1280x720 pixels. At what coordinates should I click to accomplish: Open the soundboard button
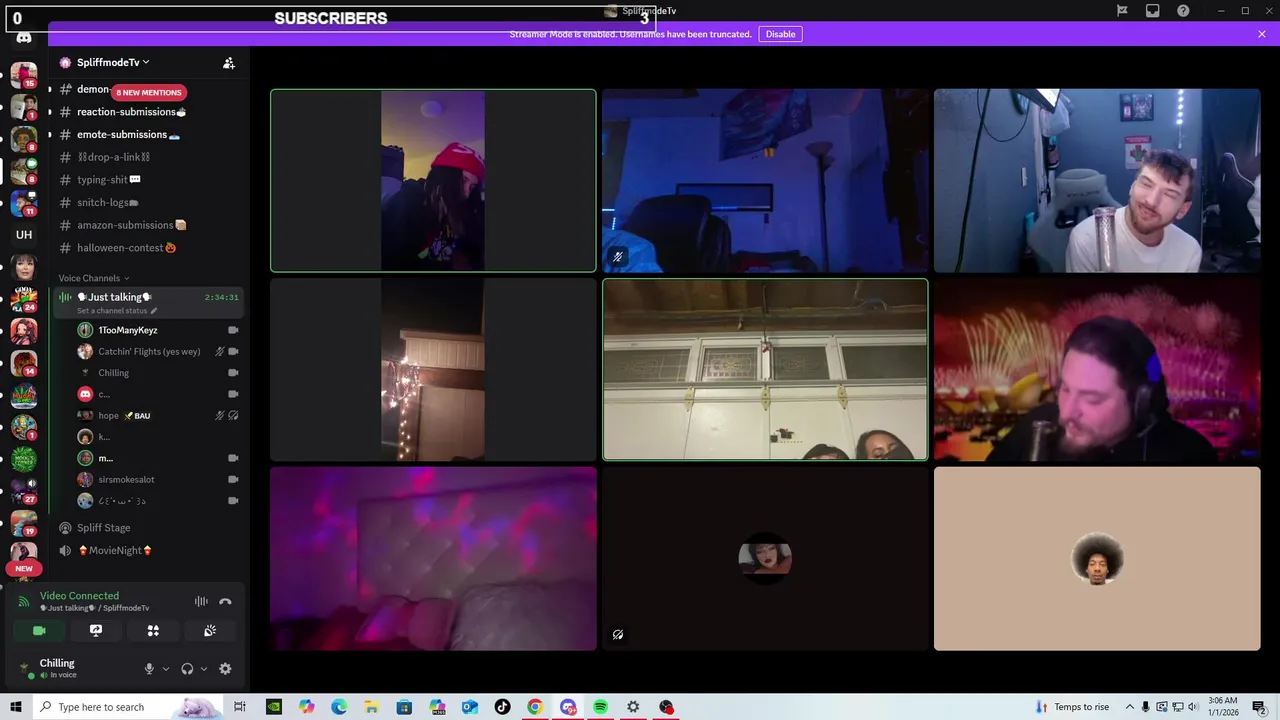210,631
